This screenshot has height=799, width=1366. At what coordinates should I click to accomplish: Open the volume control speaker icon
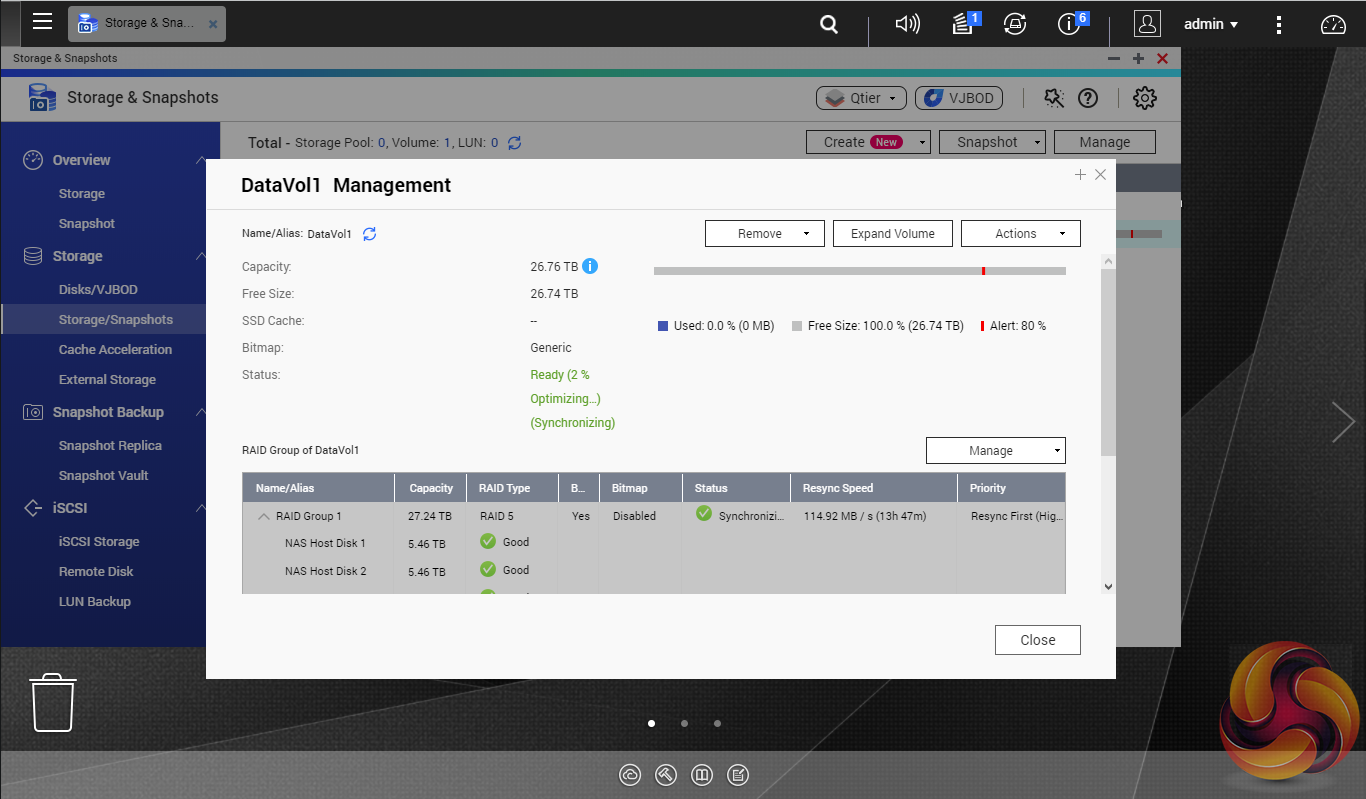[907, 24]
